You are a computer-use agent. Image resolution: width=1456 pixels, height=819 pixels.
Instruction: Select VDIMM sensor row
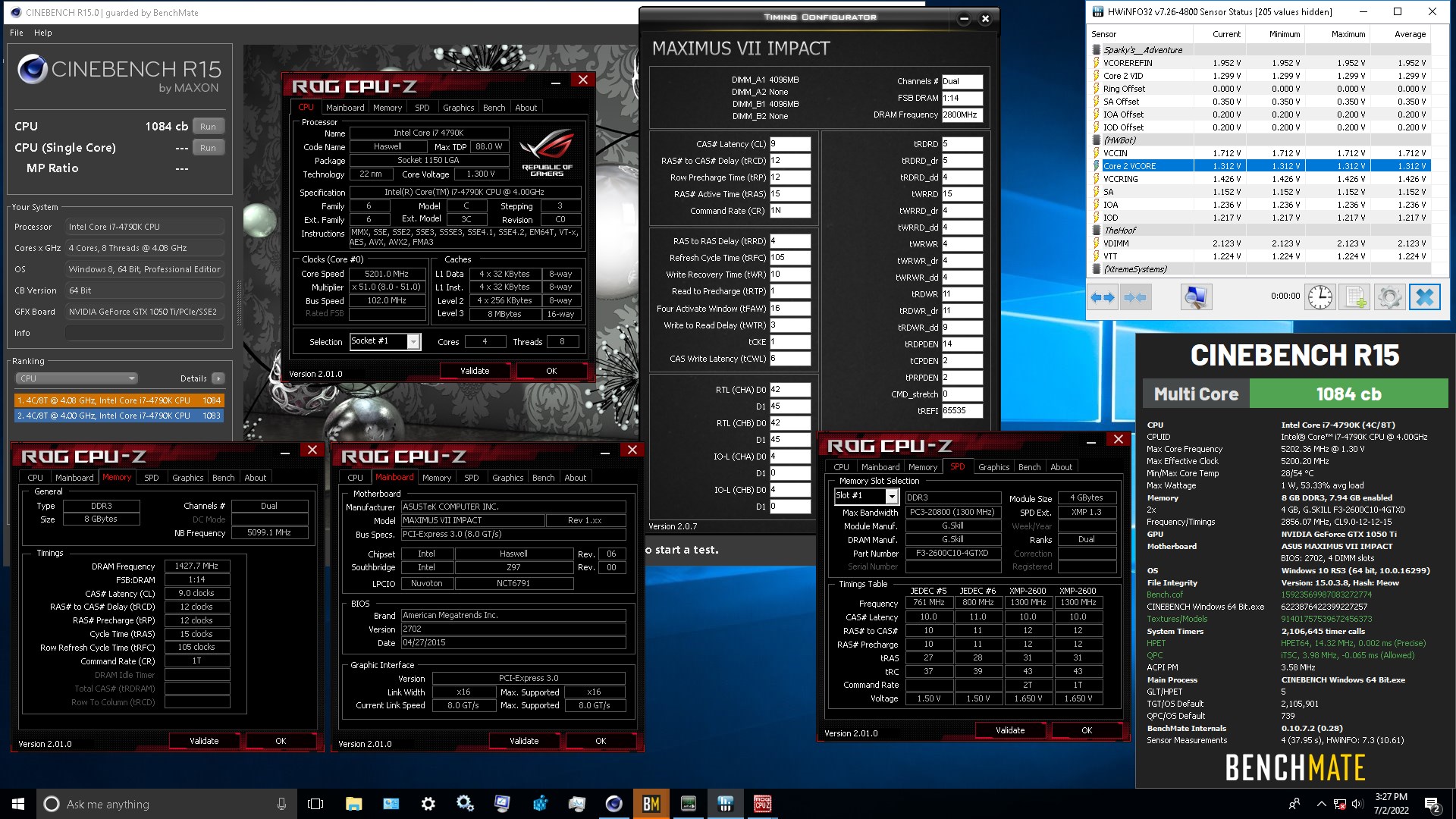tap(1260, 243)
